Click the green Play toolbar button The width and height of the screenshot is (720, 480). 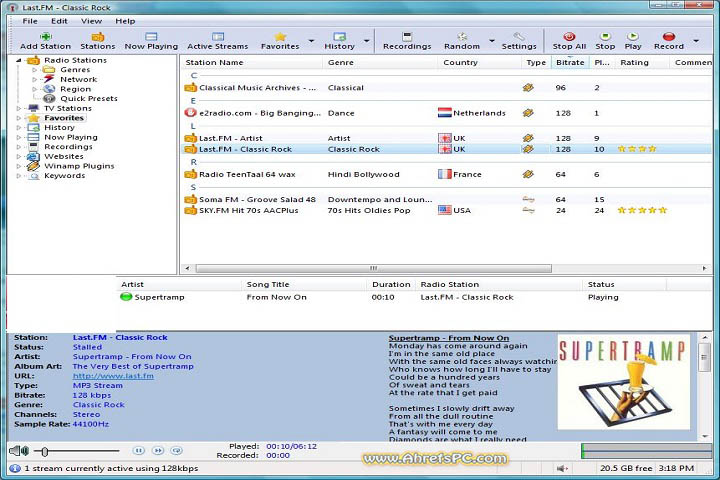tap(633, 40)
